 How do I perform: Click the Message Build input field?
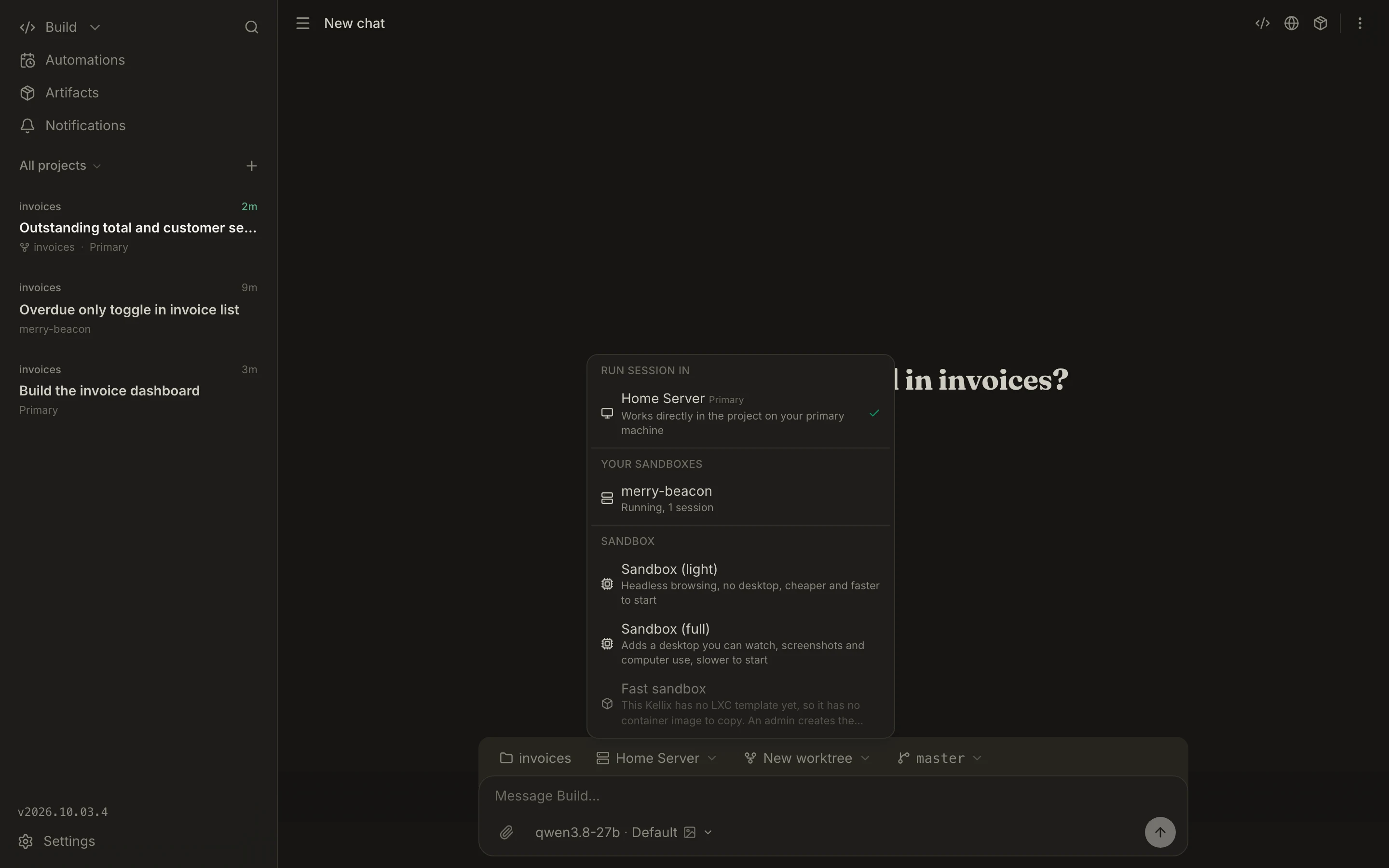832,796
